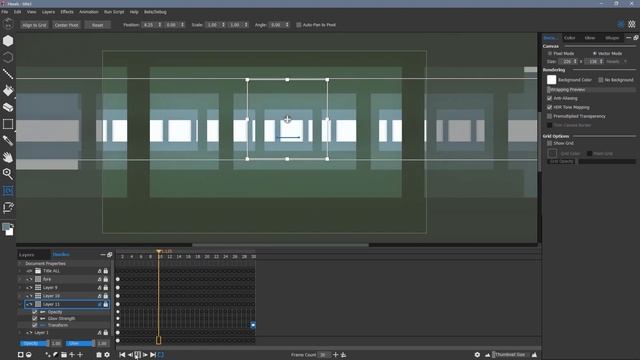Uncheck Opacity animation track checkbox

tap(35, 312)
